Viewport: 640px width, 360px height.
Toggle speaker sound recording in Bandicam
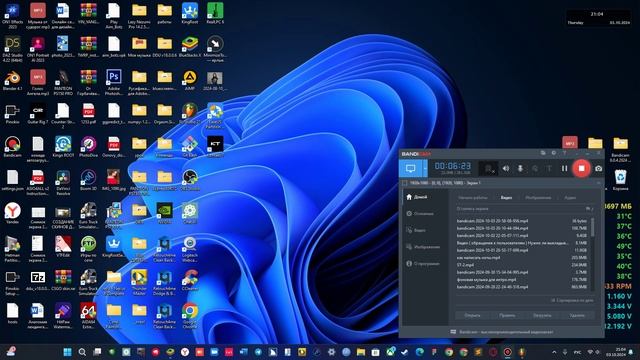[506, 168]
